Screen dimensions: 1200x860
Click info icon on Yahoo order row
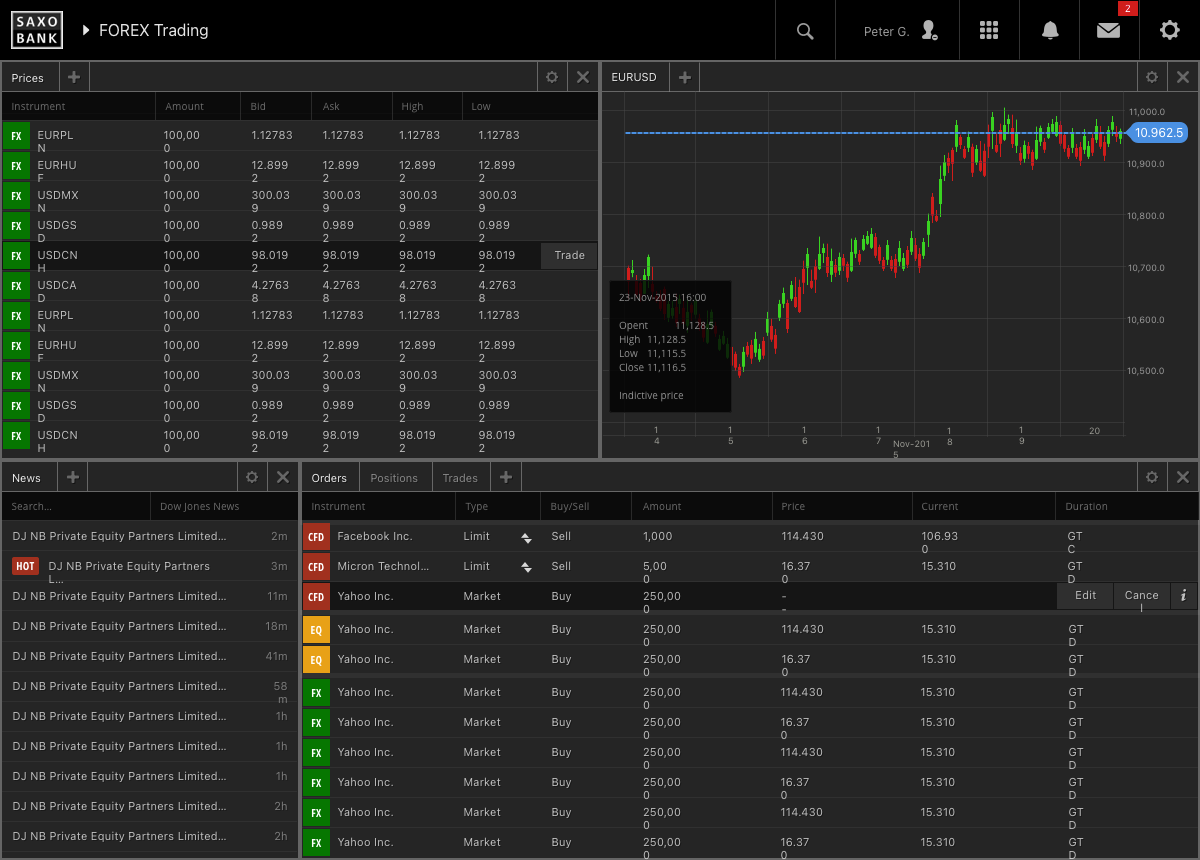coord(1183,595)
